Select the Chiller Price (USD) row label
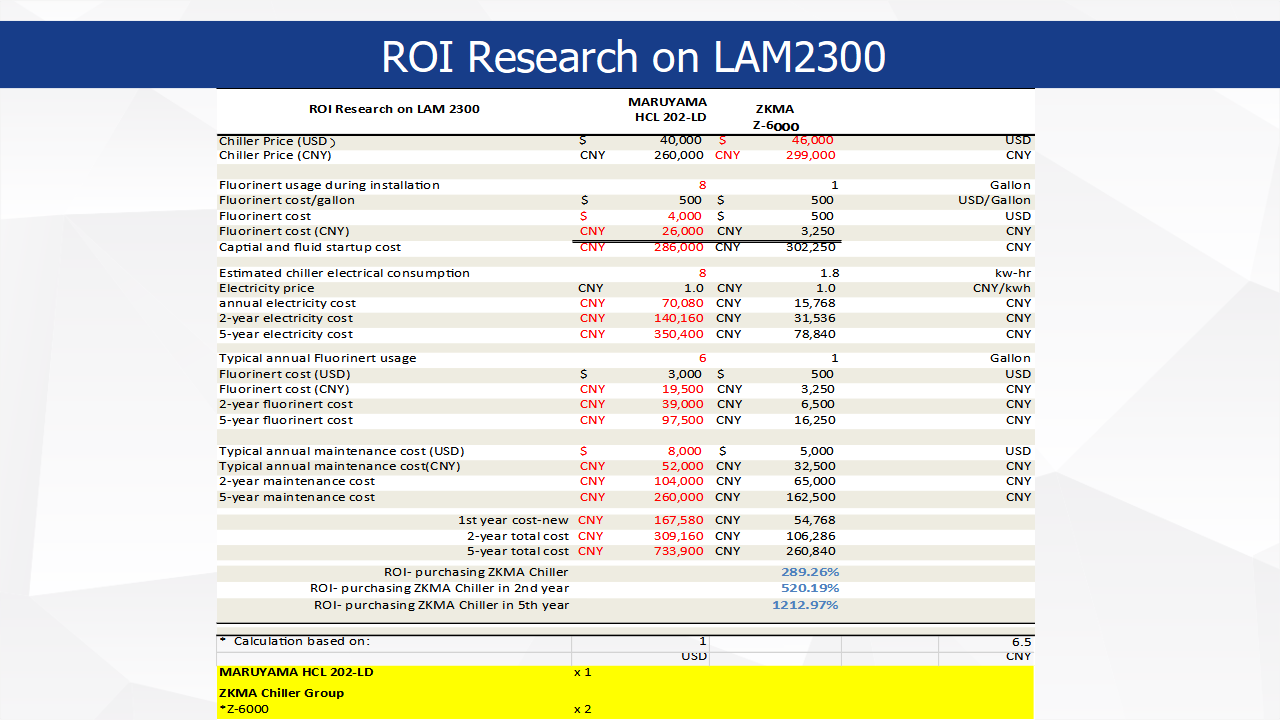Image resolution: width=1280 pixels, height=720 pixels. (277, 141)
